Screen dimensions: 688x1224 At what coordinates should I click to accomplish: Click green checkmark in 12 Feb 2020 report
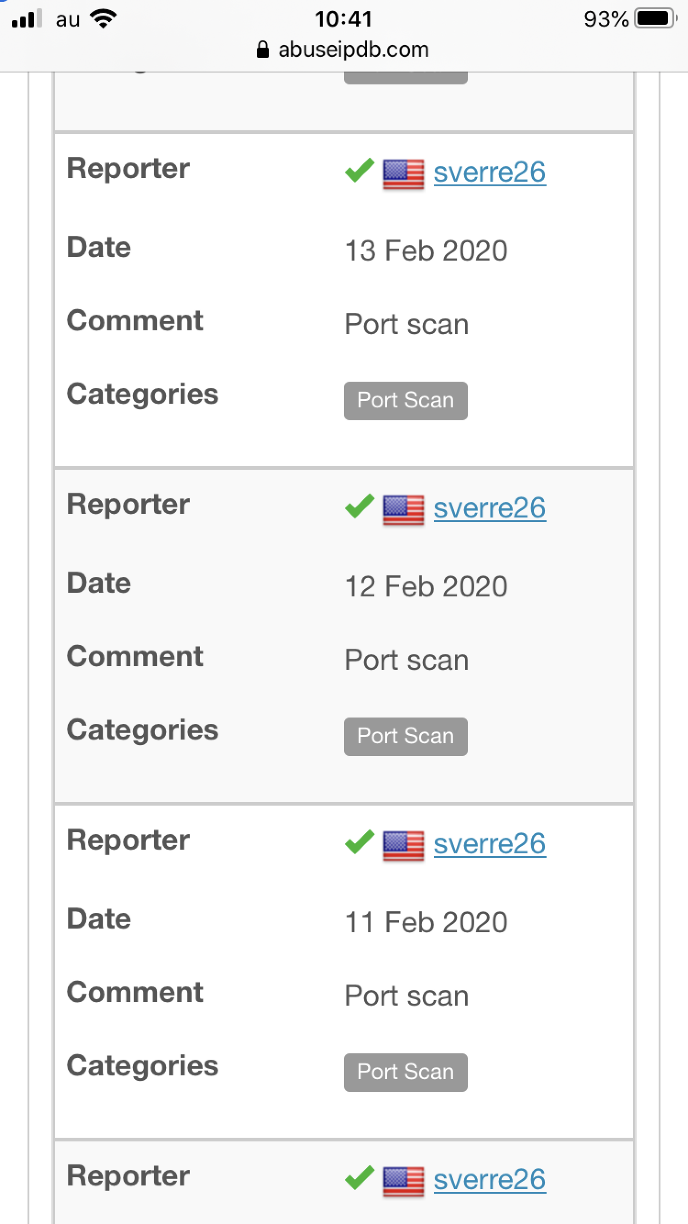(x=359, y=507)
